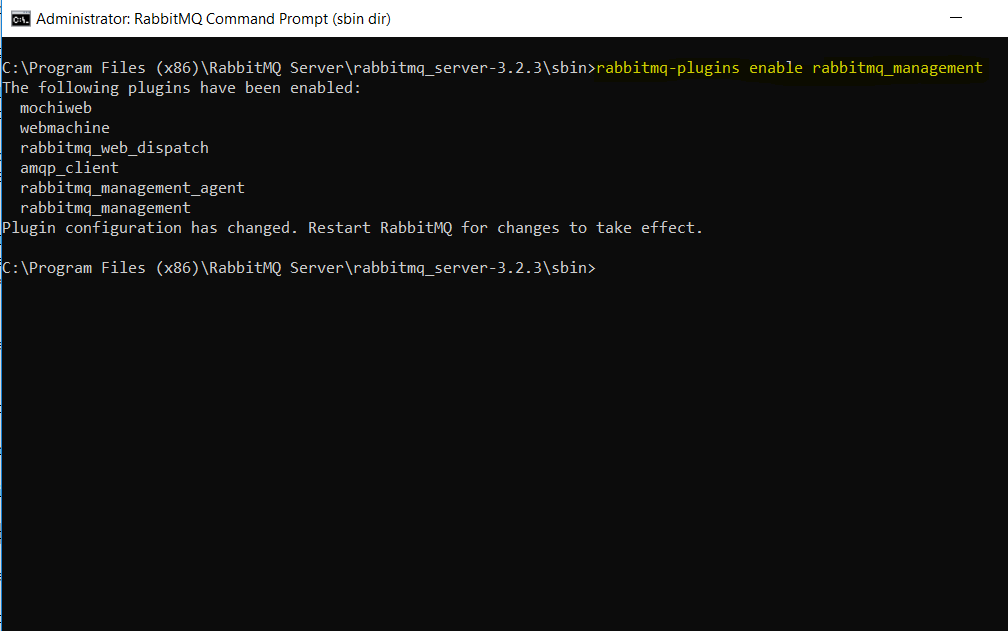Click the amqp_client plugin entry
The height and width of the screenshot is (631, 1008).
pos(68,167)
